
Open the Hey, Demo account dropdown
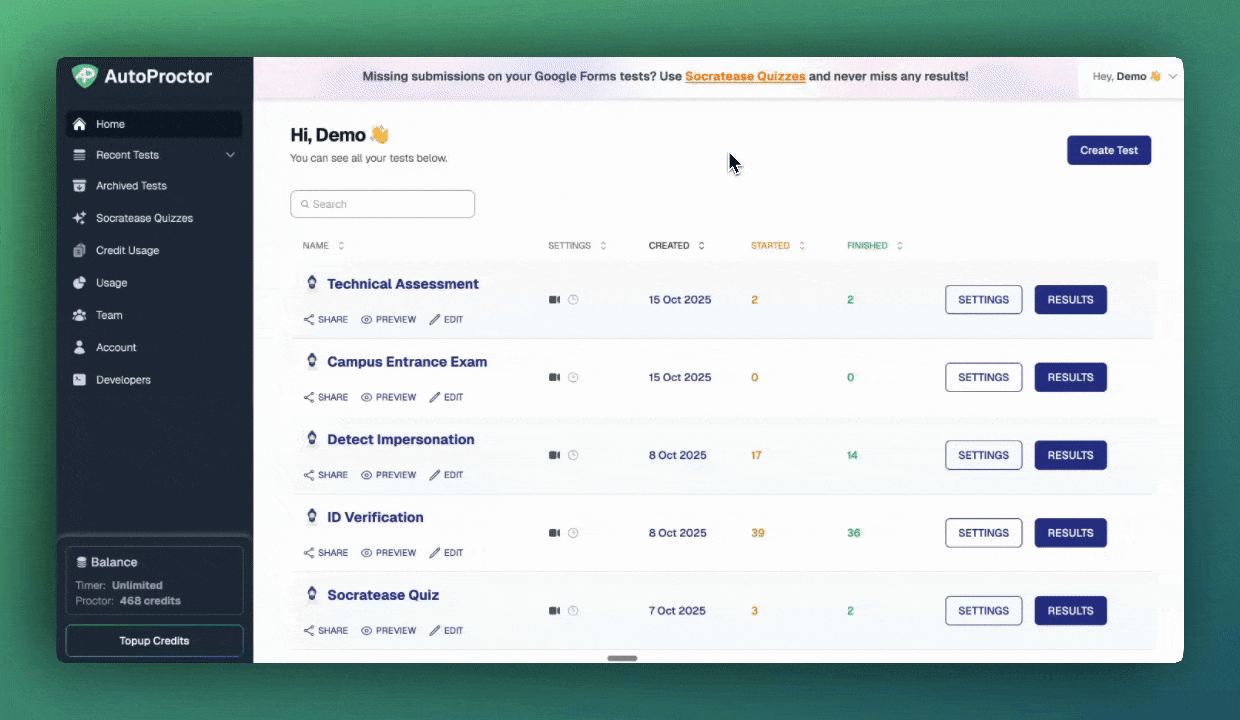pyautogui.click(x=1135, y=76)
